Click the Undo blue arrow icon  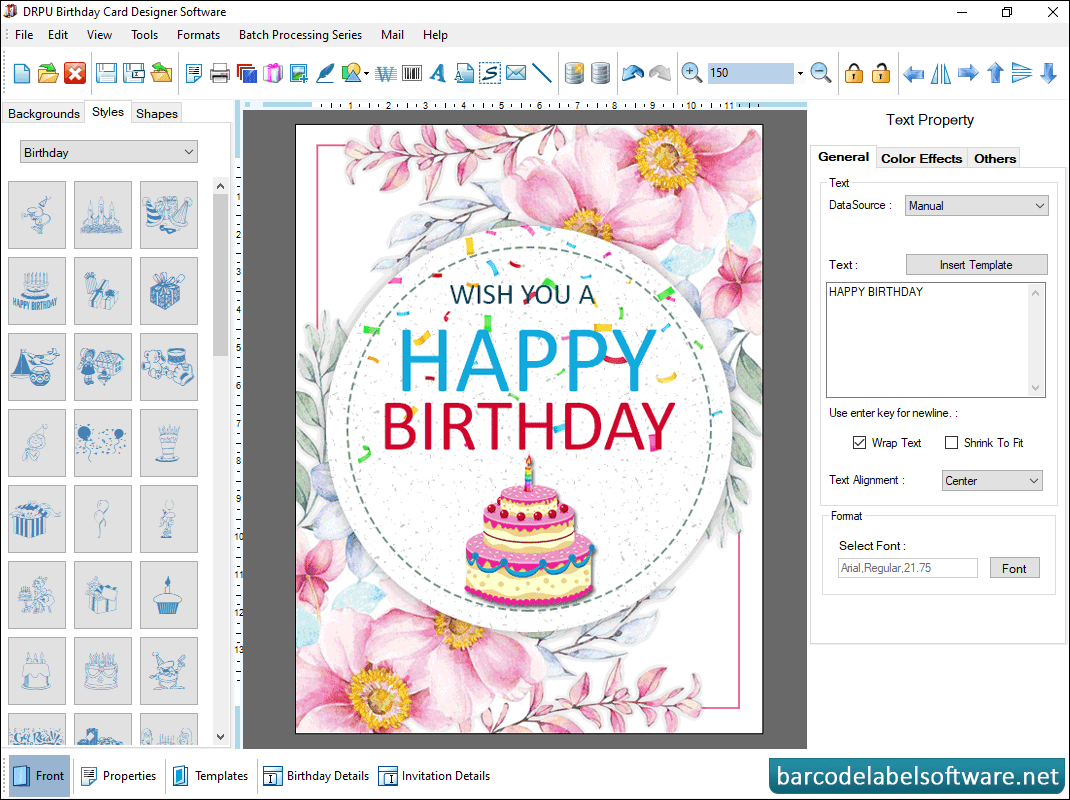point(633,72)
